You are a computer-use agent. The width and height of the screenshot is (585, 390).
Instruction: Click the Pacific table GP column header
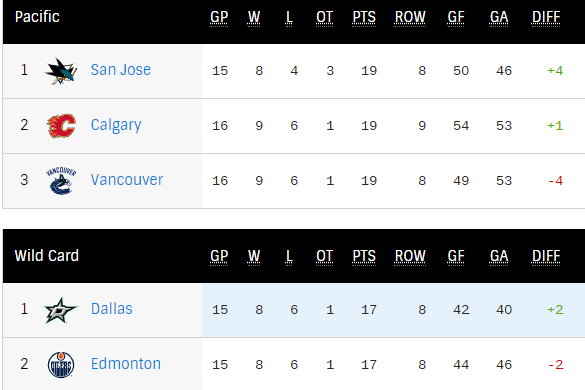pos(219,18)
